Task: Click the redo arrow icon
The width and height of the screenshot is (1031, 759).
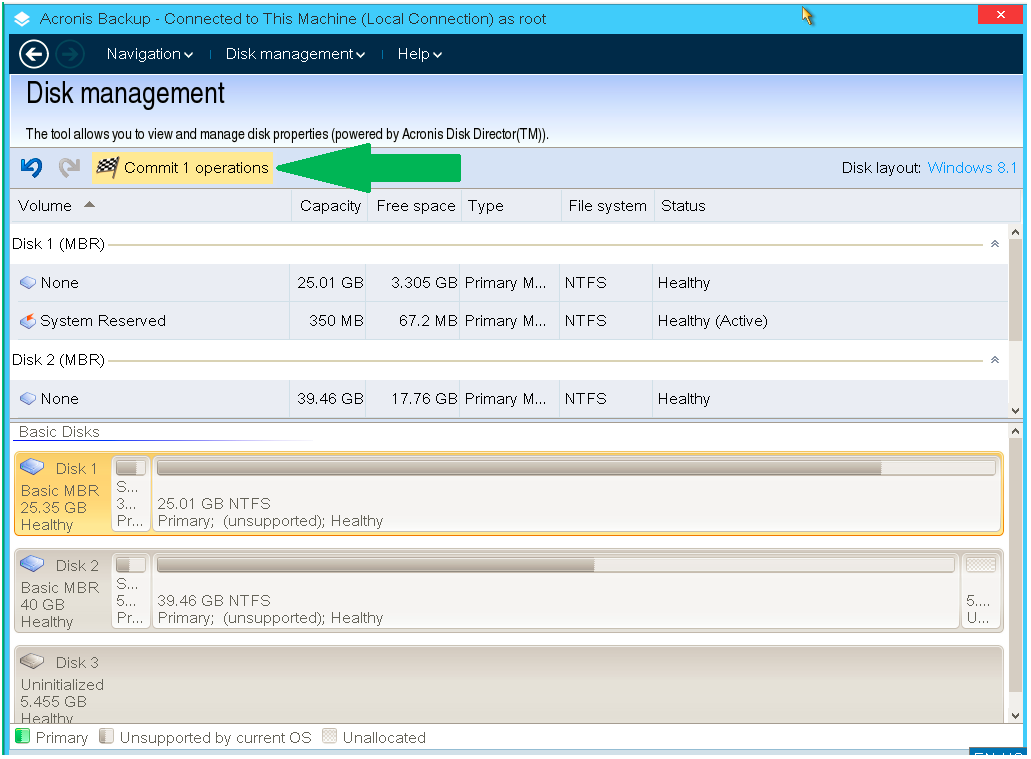Action: tap(69, 168)
